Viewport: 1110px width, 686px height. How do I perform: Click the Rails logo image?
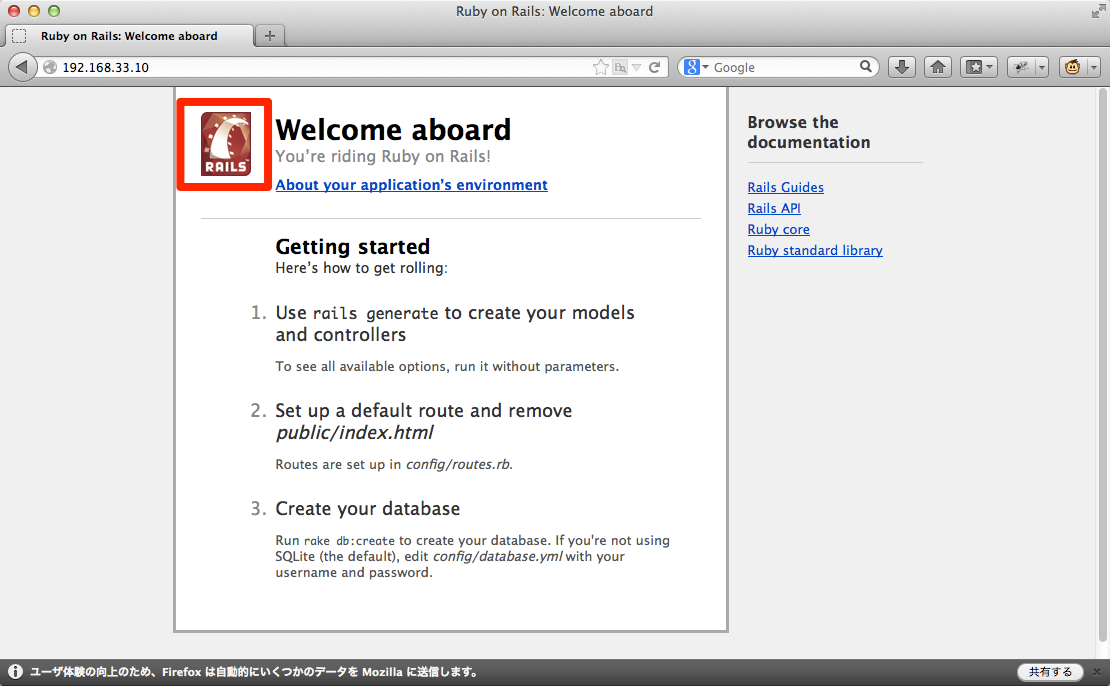(226, 144)
